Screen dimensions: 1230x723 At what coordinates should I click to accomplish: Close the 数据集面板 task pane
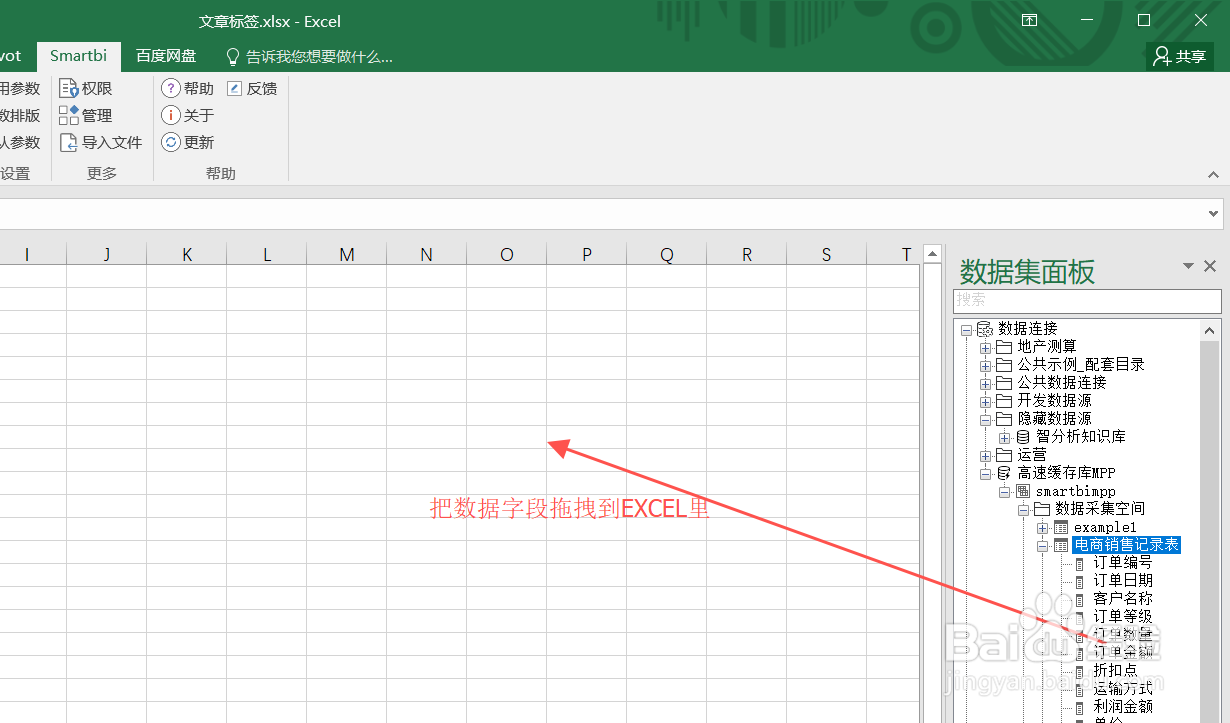tap(1210, 266)
